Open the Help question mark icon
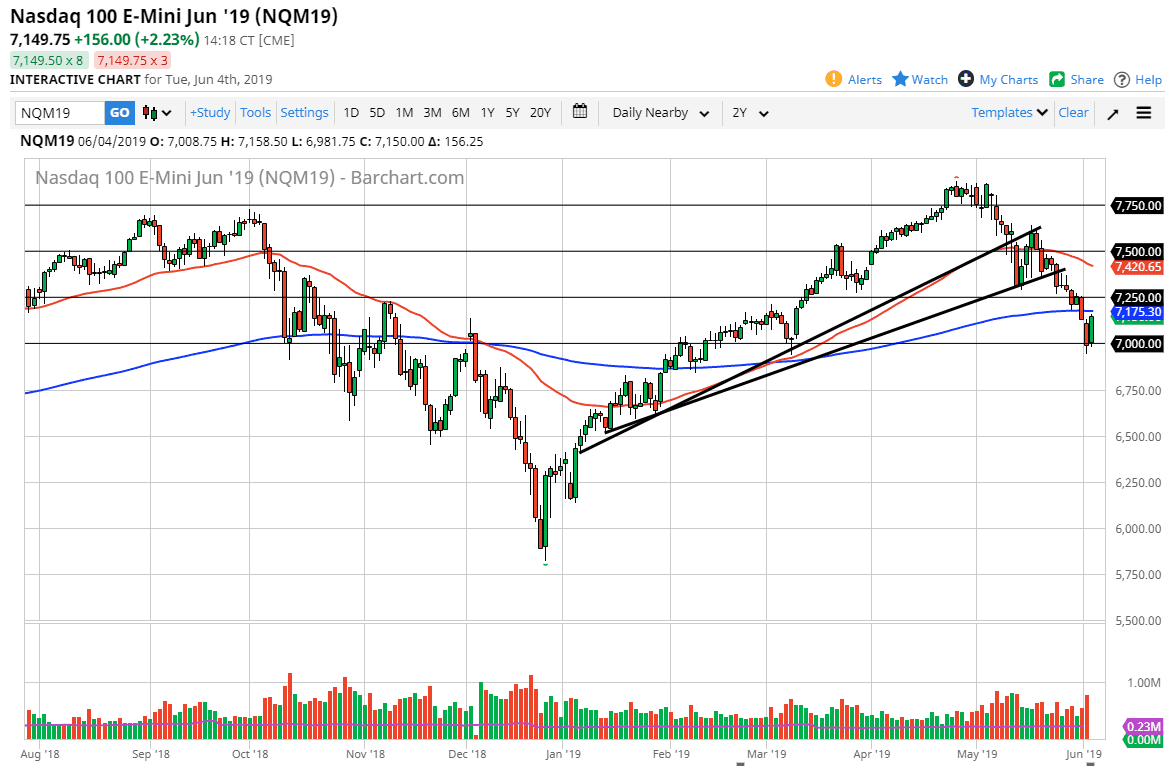The image size is (1173, 766). pyautogui.click(x=1122, y=79)
